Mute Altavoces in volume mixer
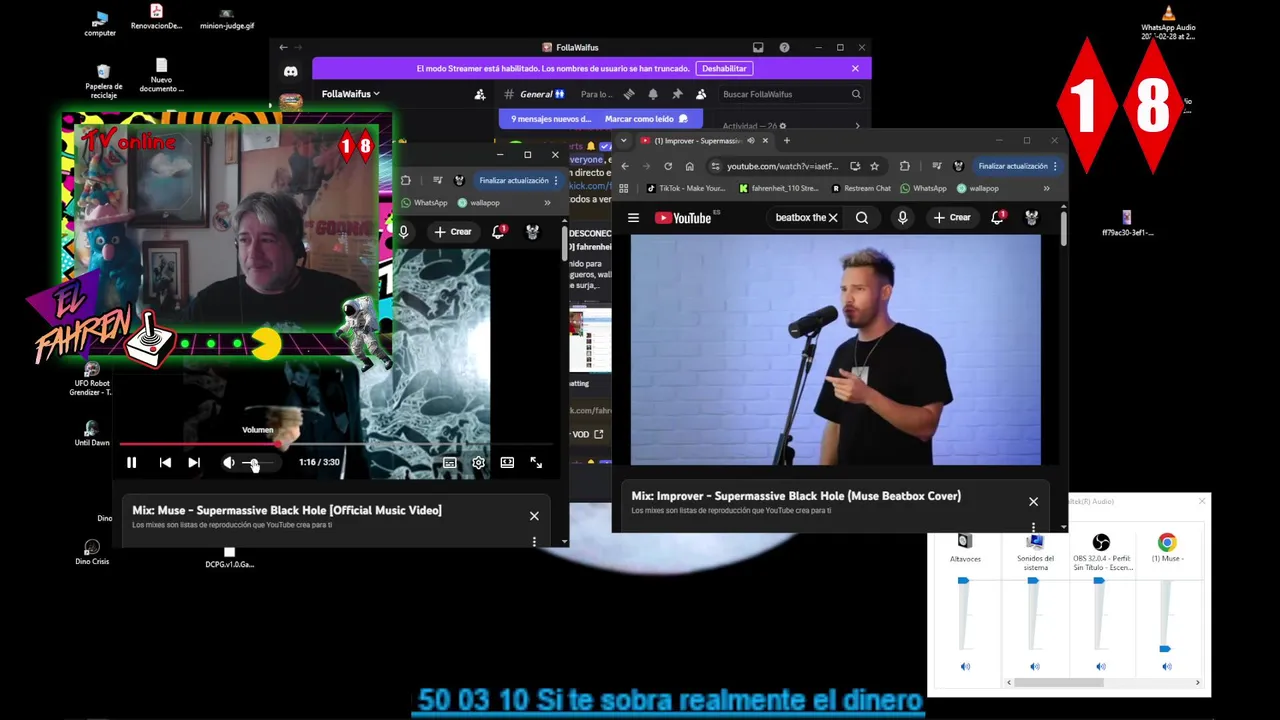This screenshot has width=1280, height=720. [965, 666]
